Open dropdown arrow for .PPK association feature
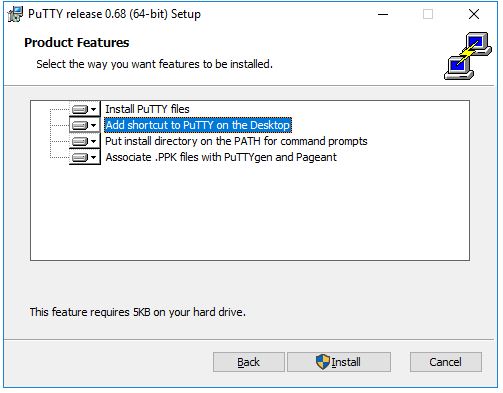Viewport: 503px width, 393px height. pyautogui.click(x=94, y=157)
